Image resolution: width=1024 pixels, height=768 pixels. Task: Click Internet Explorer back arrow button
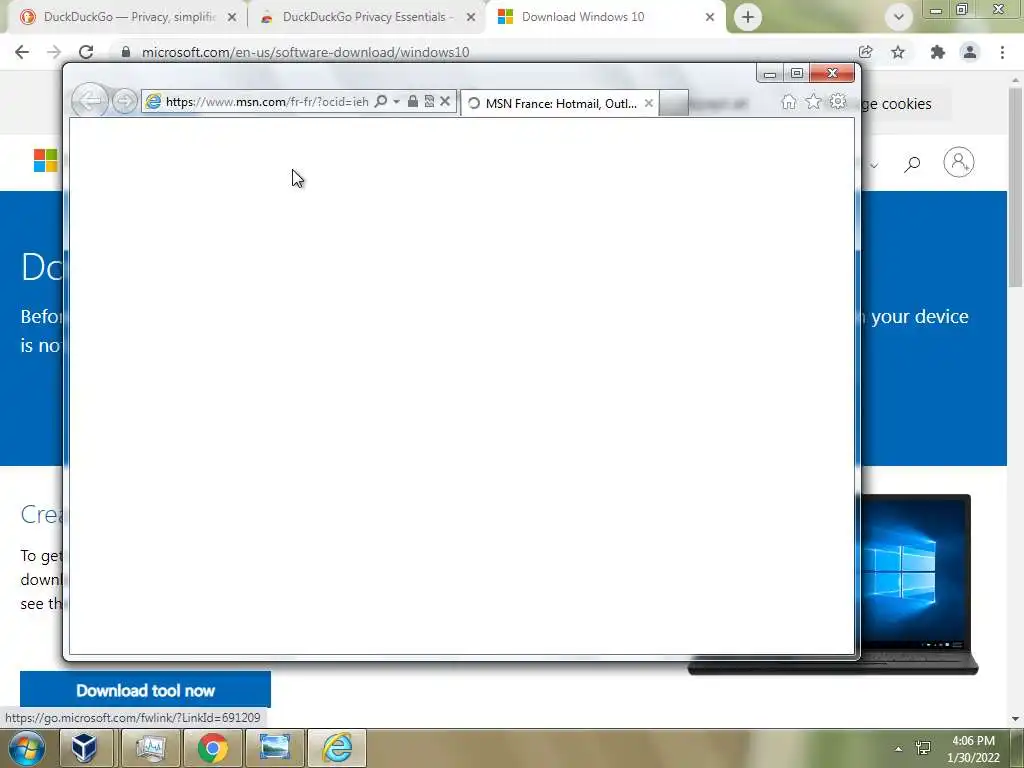click(x=89, y=101)
